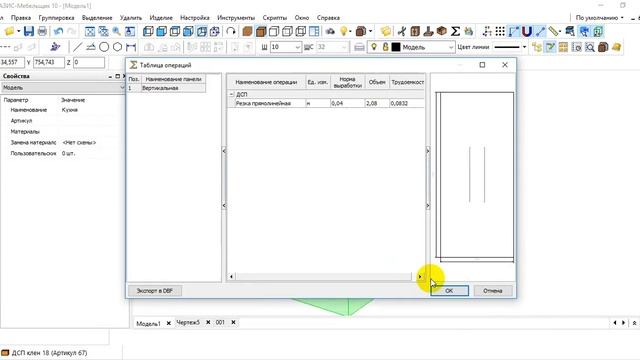Click the ruler measure icon

point(553,31)
